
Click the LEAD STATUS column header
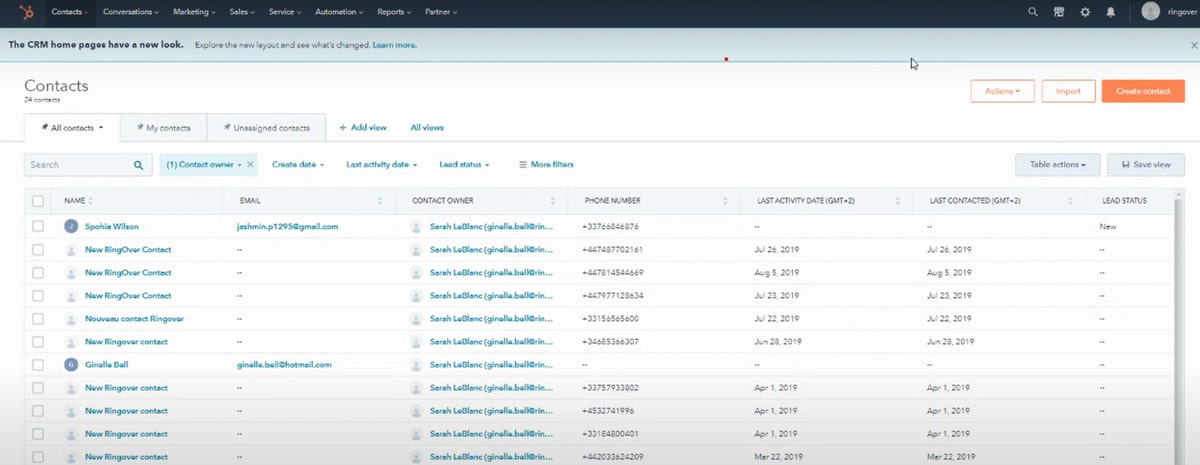(x=1124, y=201)
